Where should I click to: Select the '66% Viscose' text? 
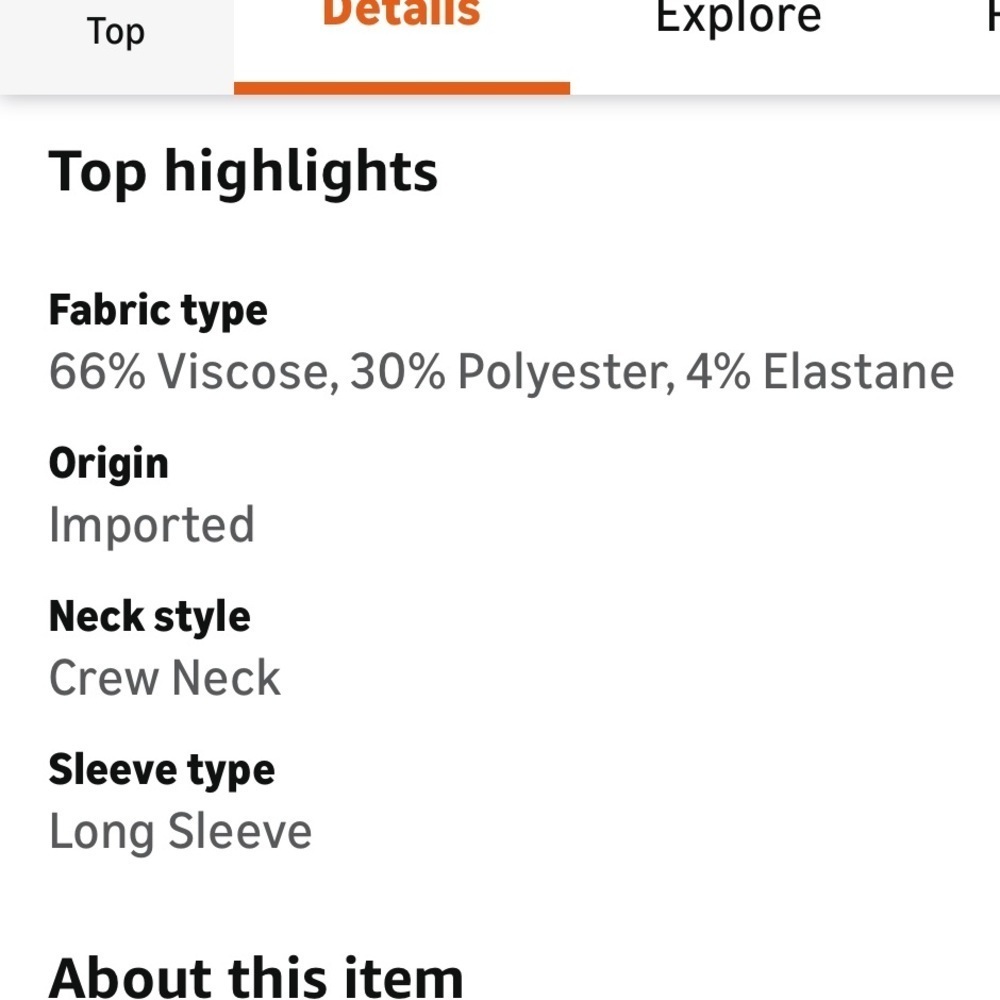click(194, 372)
